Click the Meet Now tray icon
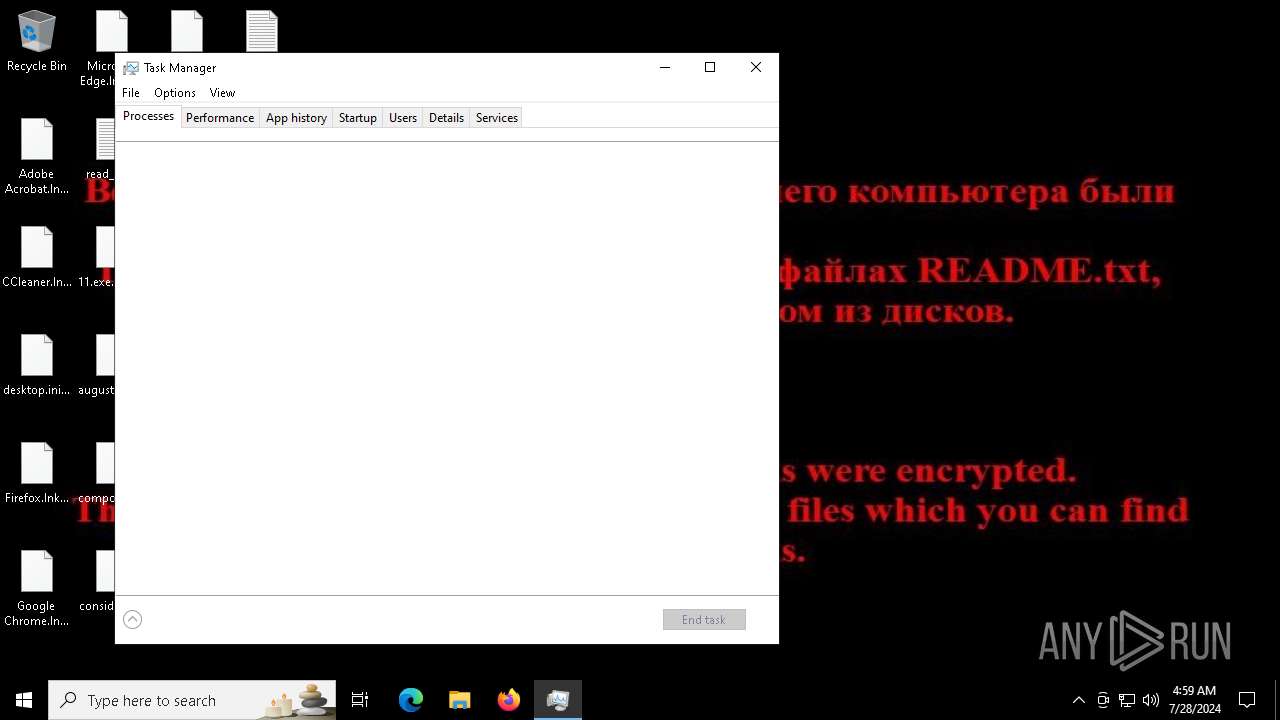 point(1103,700)
